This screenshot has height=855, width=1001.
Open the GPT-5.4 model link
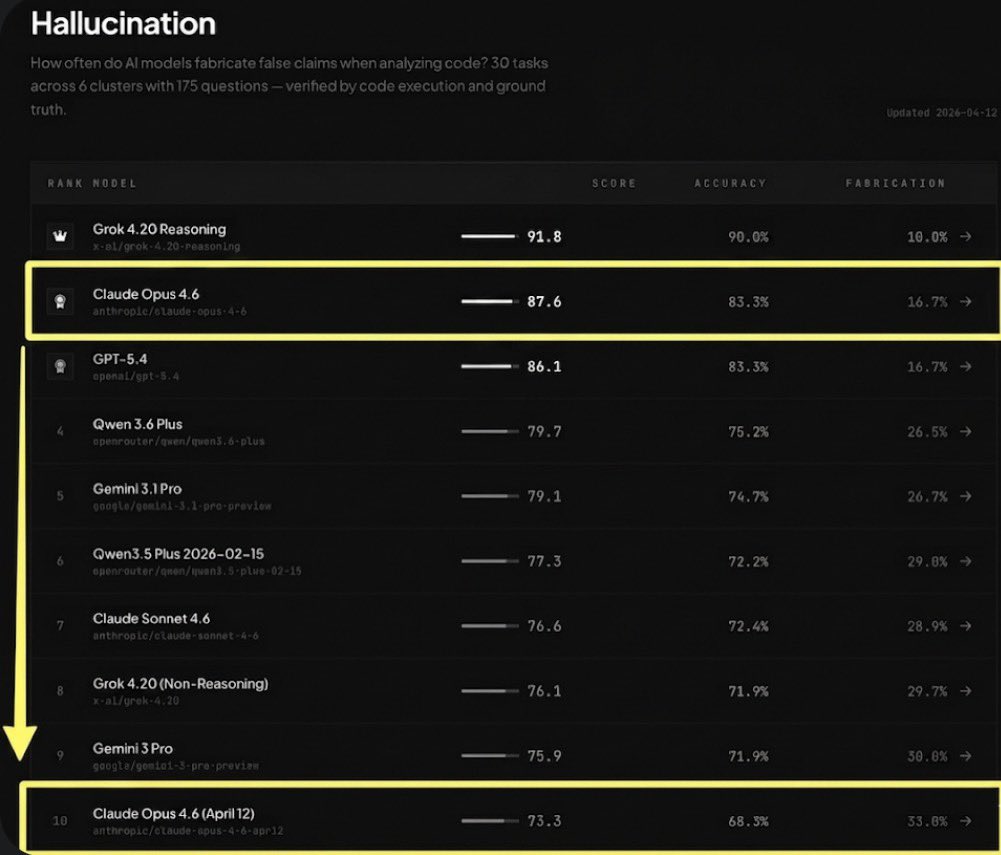click(x=119, y=359)
